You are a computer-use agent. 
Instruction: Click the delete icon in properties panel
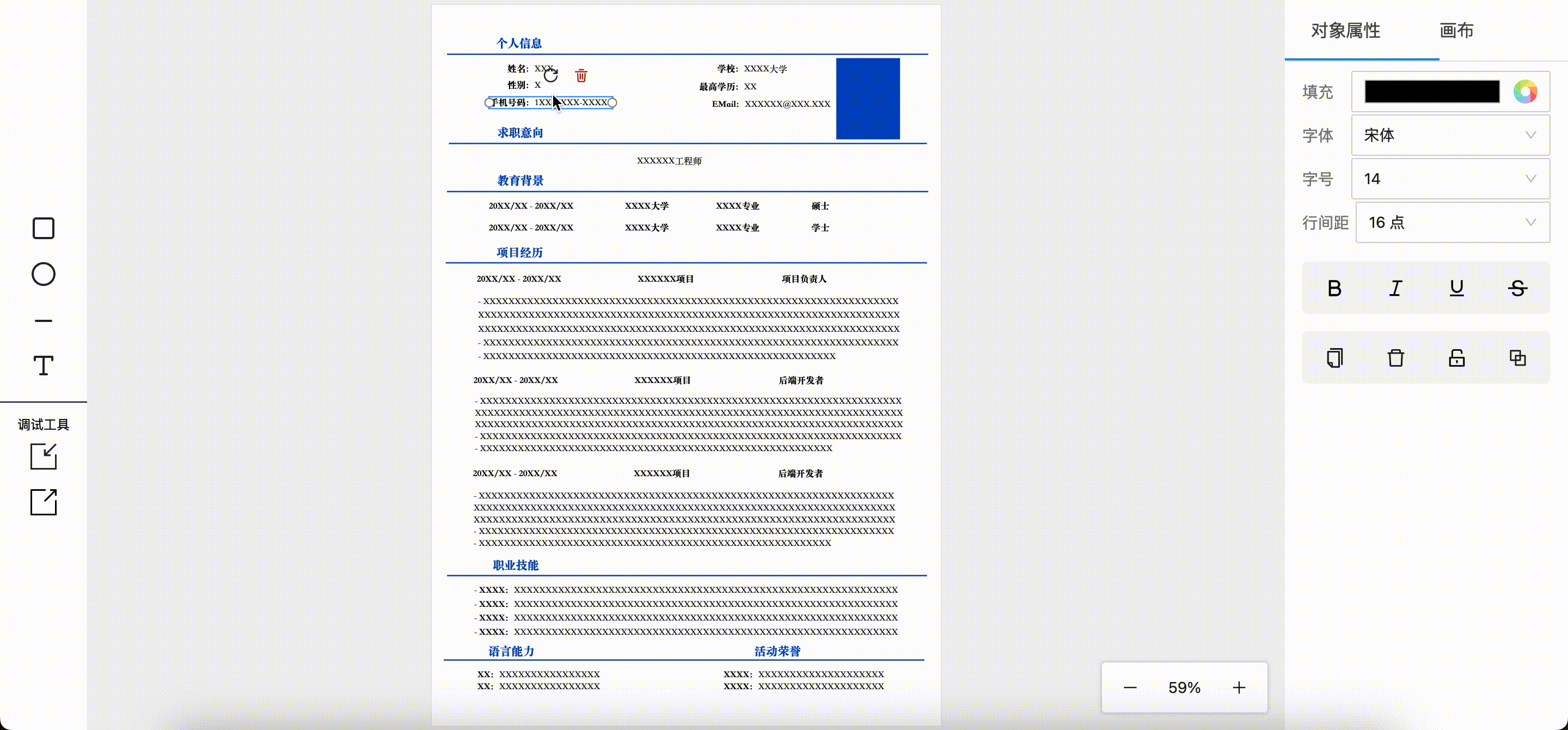tap(1395, 357)
